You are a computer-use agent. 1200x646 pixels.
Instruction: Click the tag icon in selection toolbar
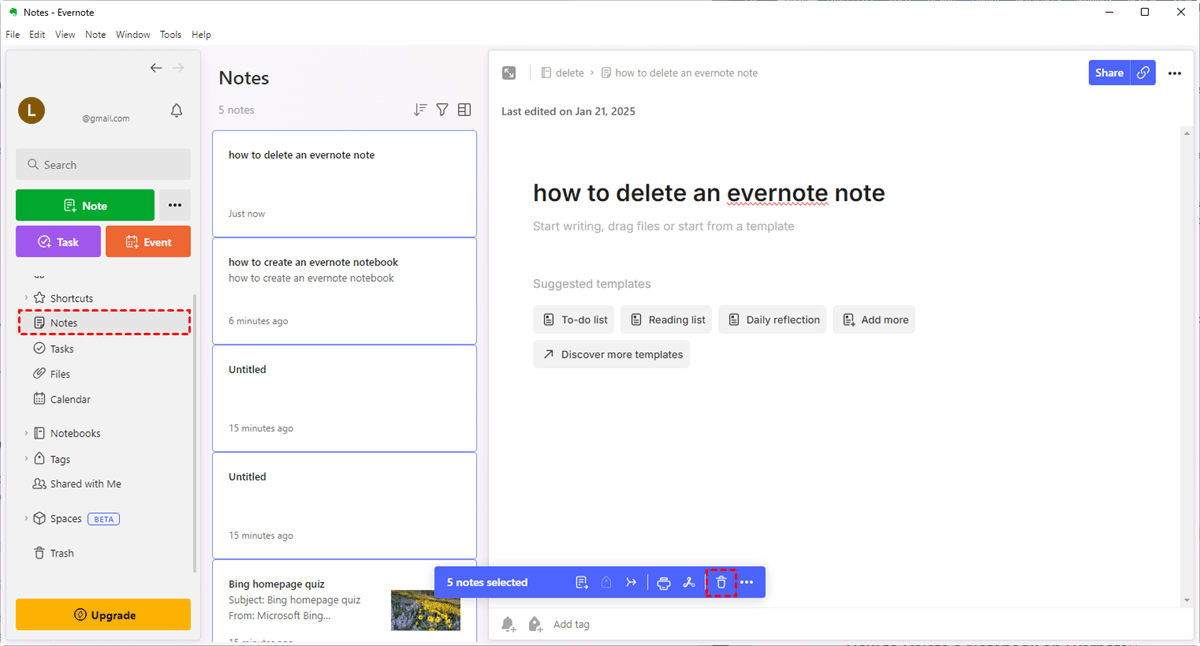(x=606, y=582)
